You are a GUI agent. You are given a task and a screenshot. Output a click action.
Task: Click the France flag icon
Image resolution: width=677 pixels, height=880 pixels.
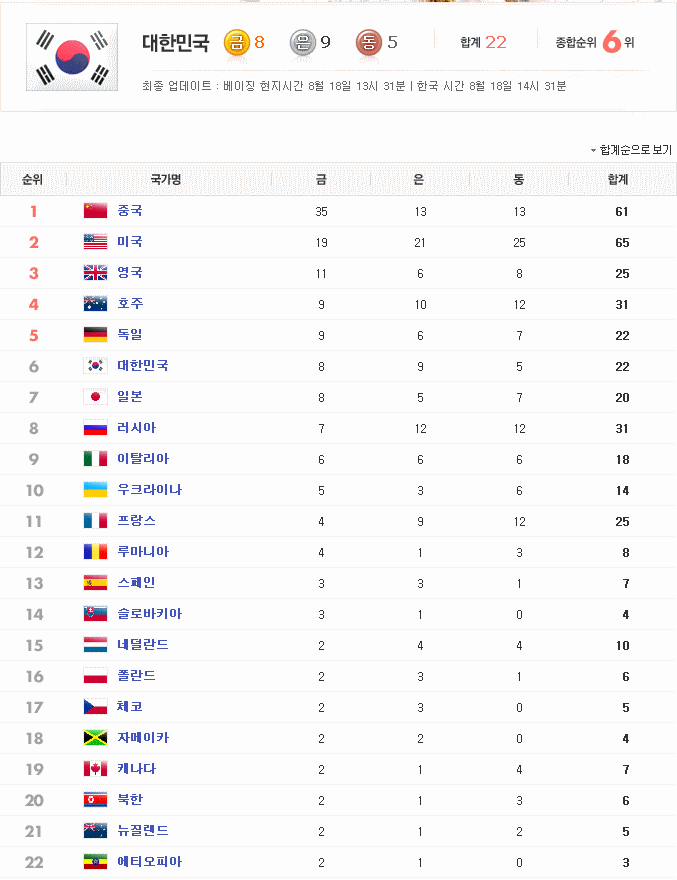[x=95, y=520]
